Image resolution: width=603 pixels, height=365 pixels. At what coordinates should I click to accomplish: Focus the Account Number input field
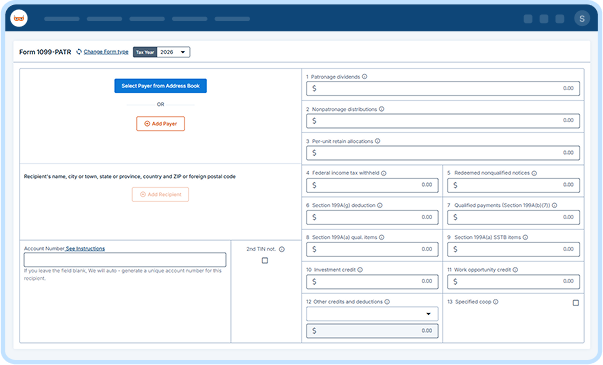click(125, 260)
